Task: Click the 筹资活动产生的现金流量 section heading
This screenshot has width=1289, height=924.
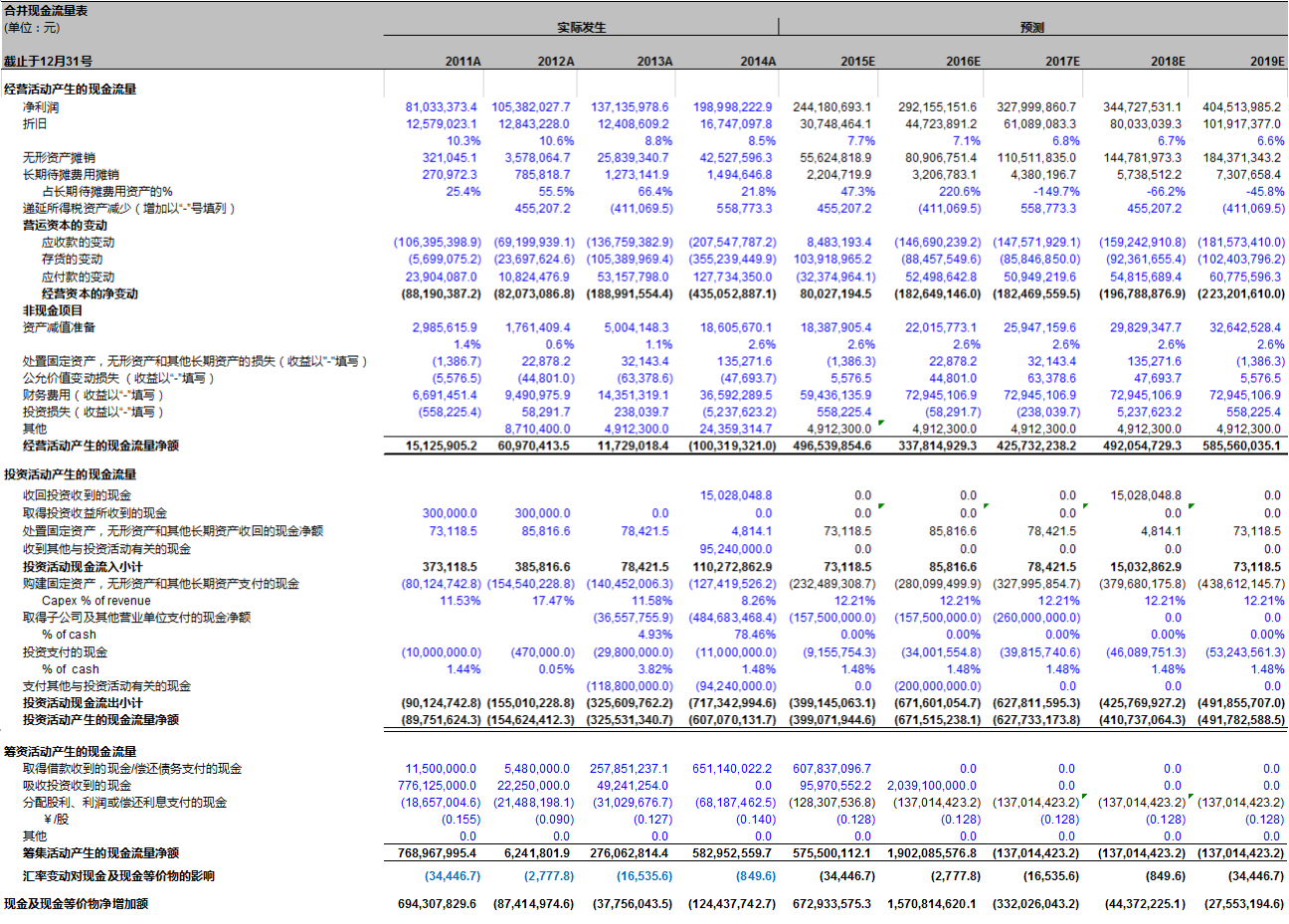Action: (70, 752)
